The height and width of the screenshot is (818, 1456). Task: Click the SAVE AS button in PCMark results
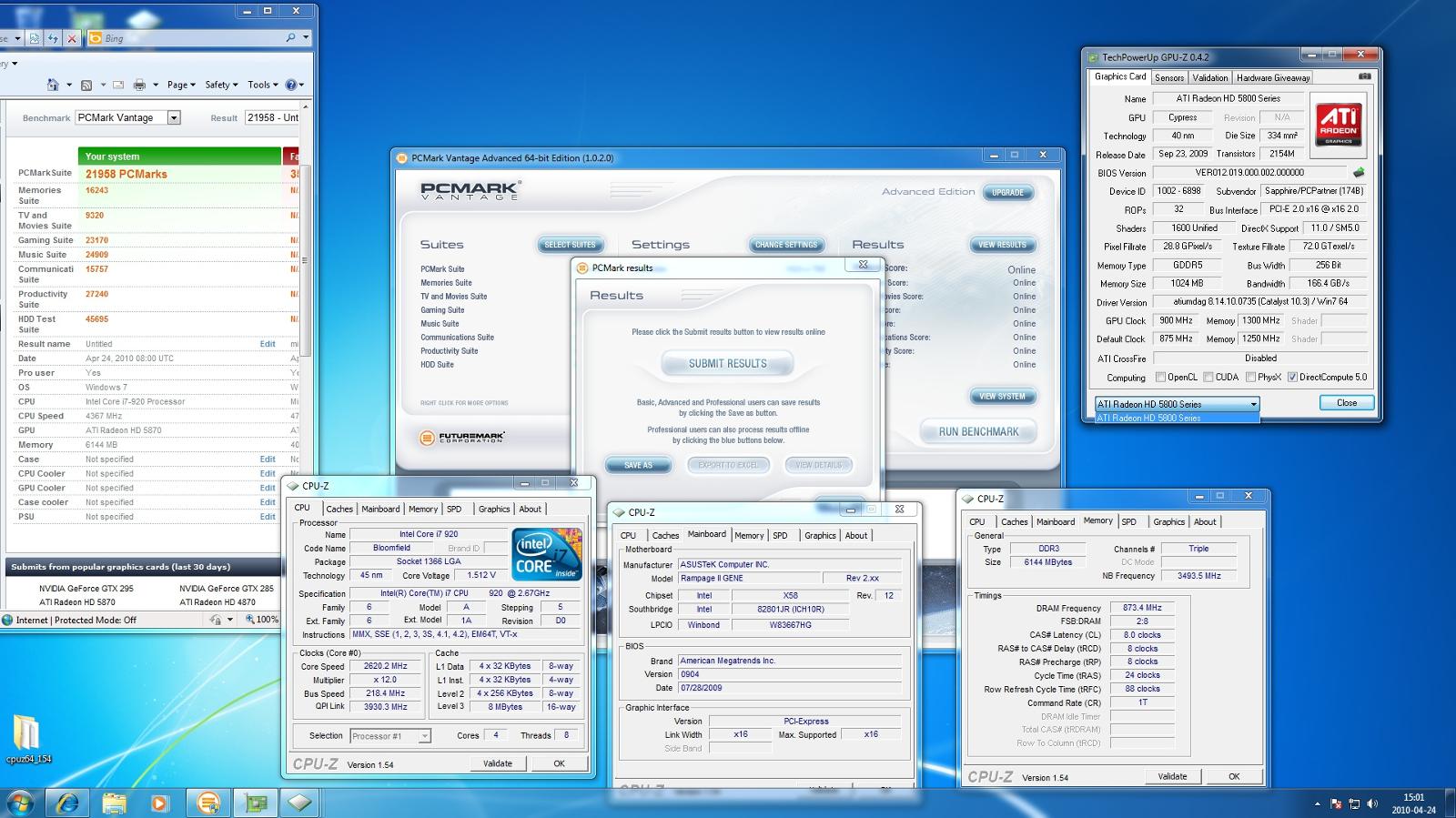(638, 465)
